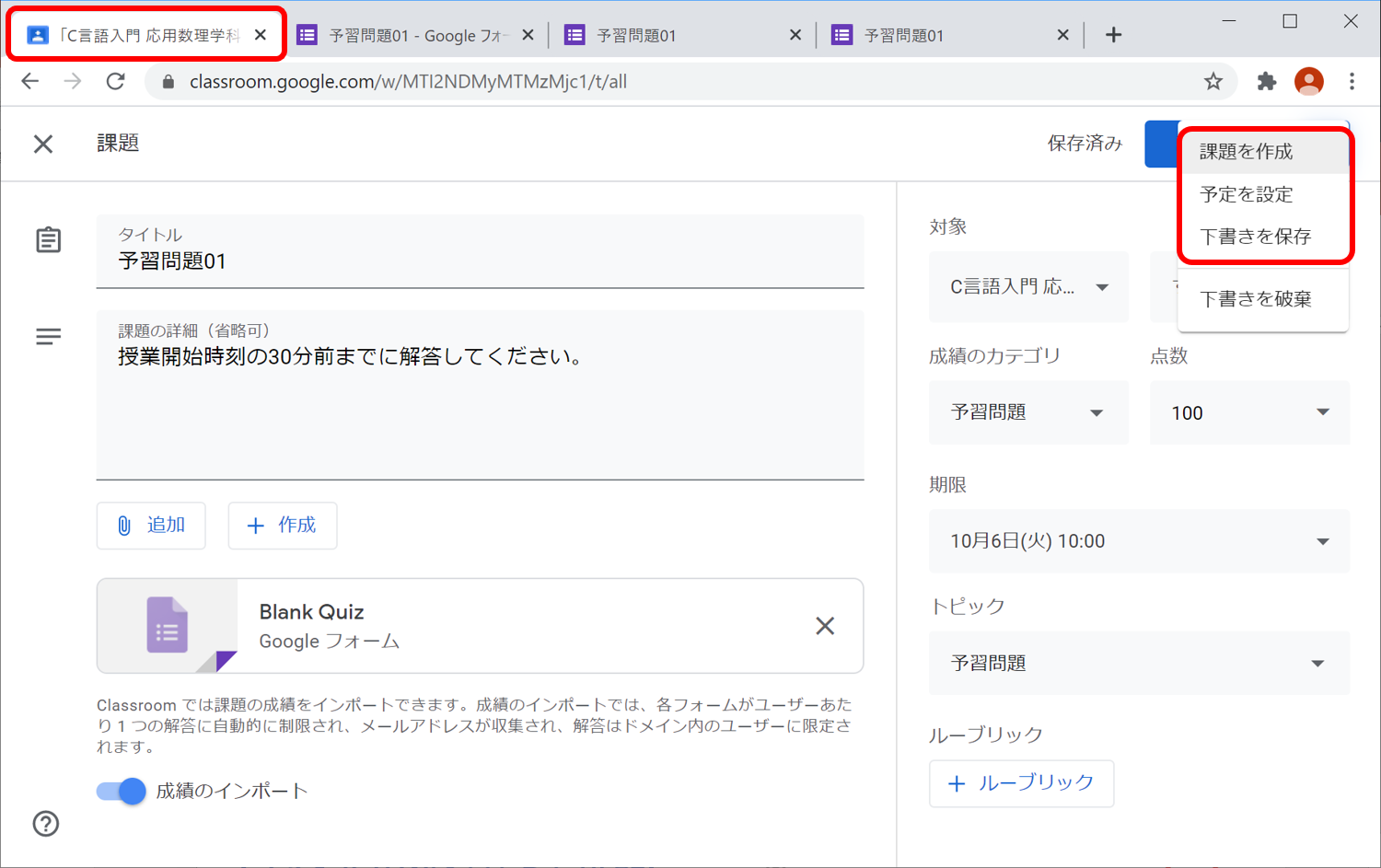This screenshot has width=1381, height=868.
Task: Open the 成績のカテゴリ dropdown showing 予習問題
Action: [x=1028, y=412]
